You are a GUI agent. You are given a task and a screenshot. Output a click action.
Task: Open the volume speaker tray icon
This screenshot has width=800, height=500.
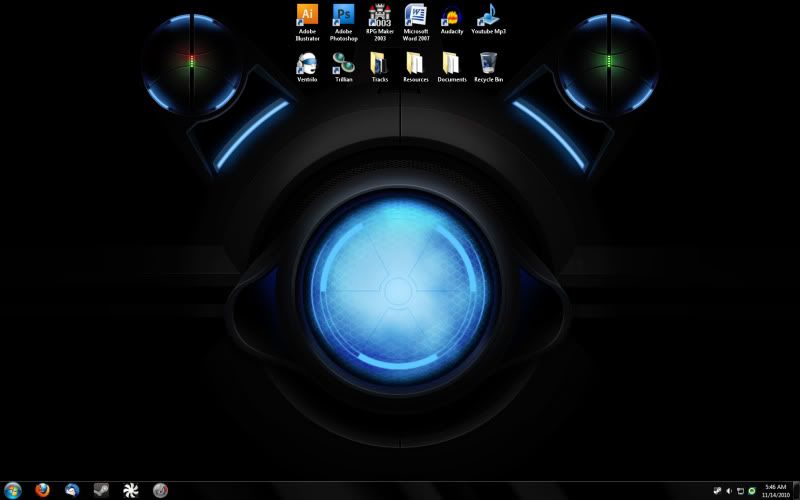click(729, 491)
